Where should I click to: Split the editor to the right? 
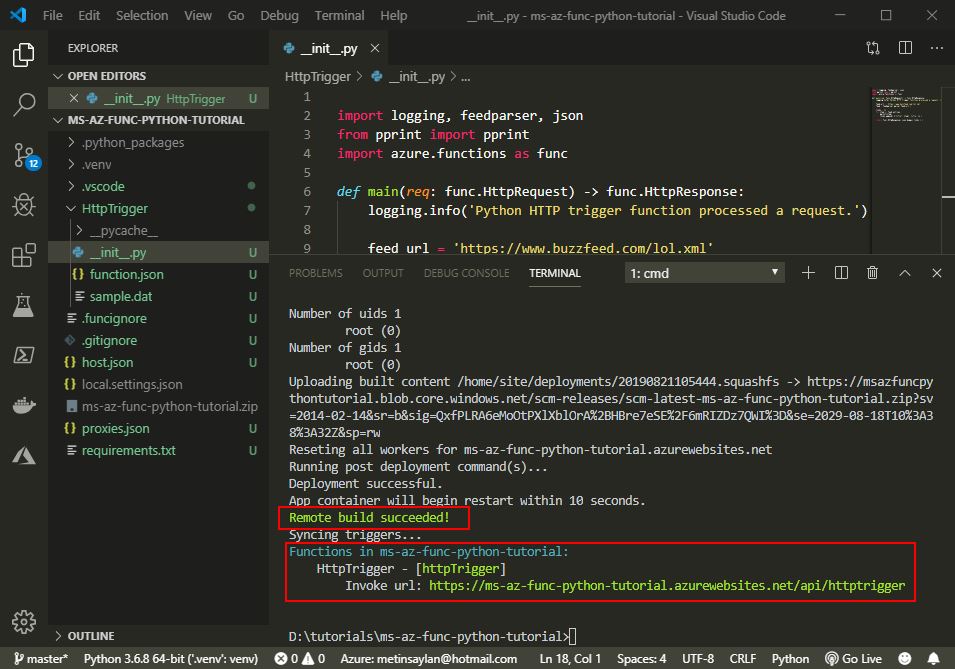[905, 48]
